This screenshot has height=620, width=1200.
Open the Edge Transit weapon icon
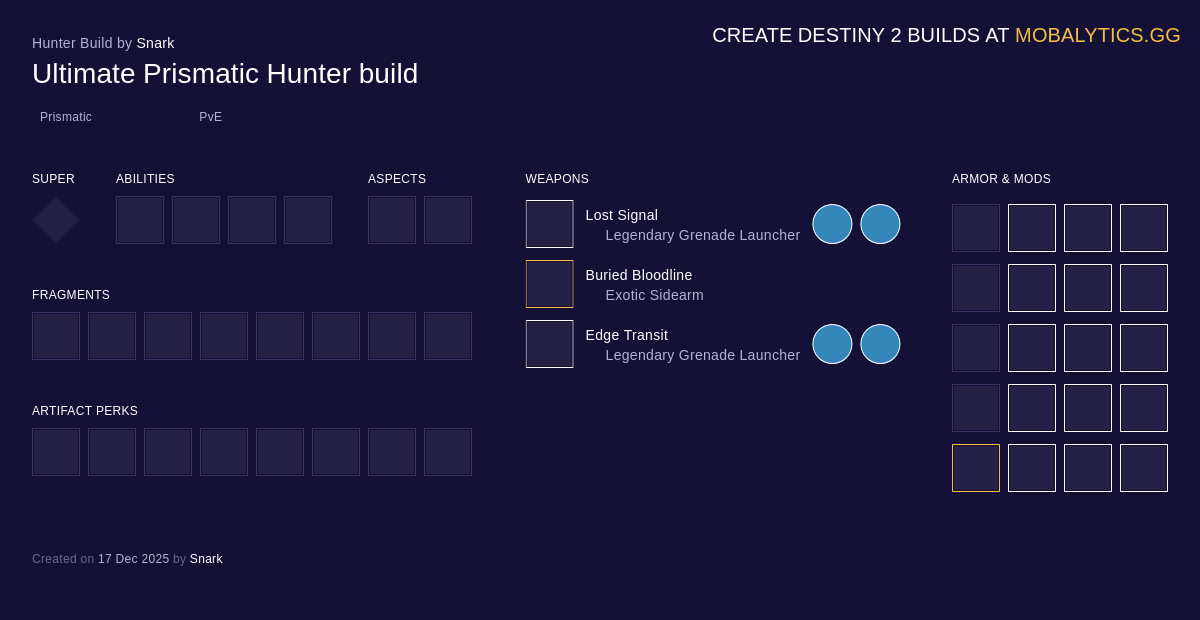tap(549, 344)
